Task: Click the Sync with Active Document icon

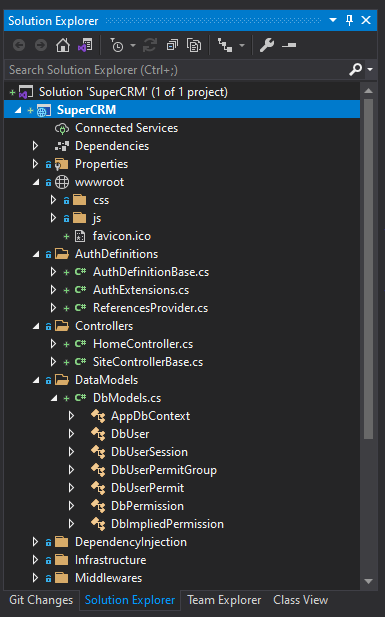Action: (150, 45)
